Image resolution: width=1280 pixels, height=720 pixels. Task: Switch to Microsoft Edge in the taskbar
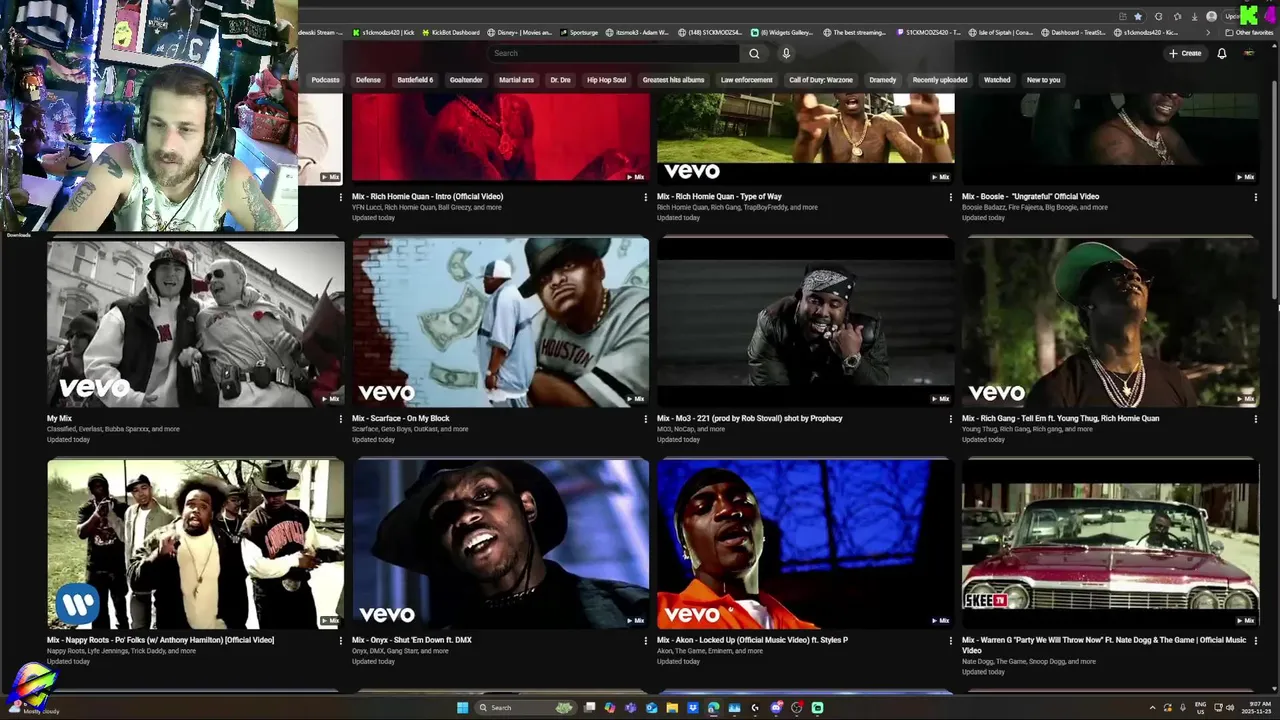pyautogui.click(x=713, y=708)
